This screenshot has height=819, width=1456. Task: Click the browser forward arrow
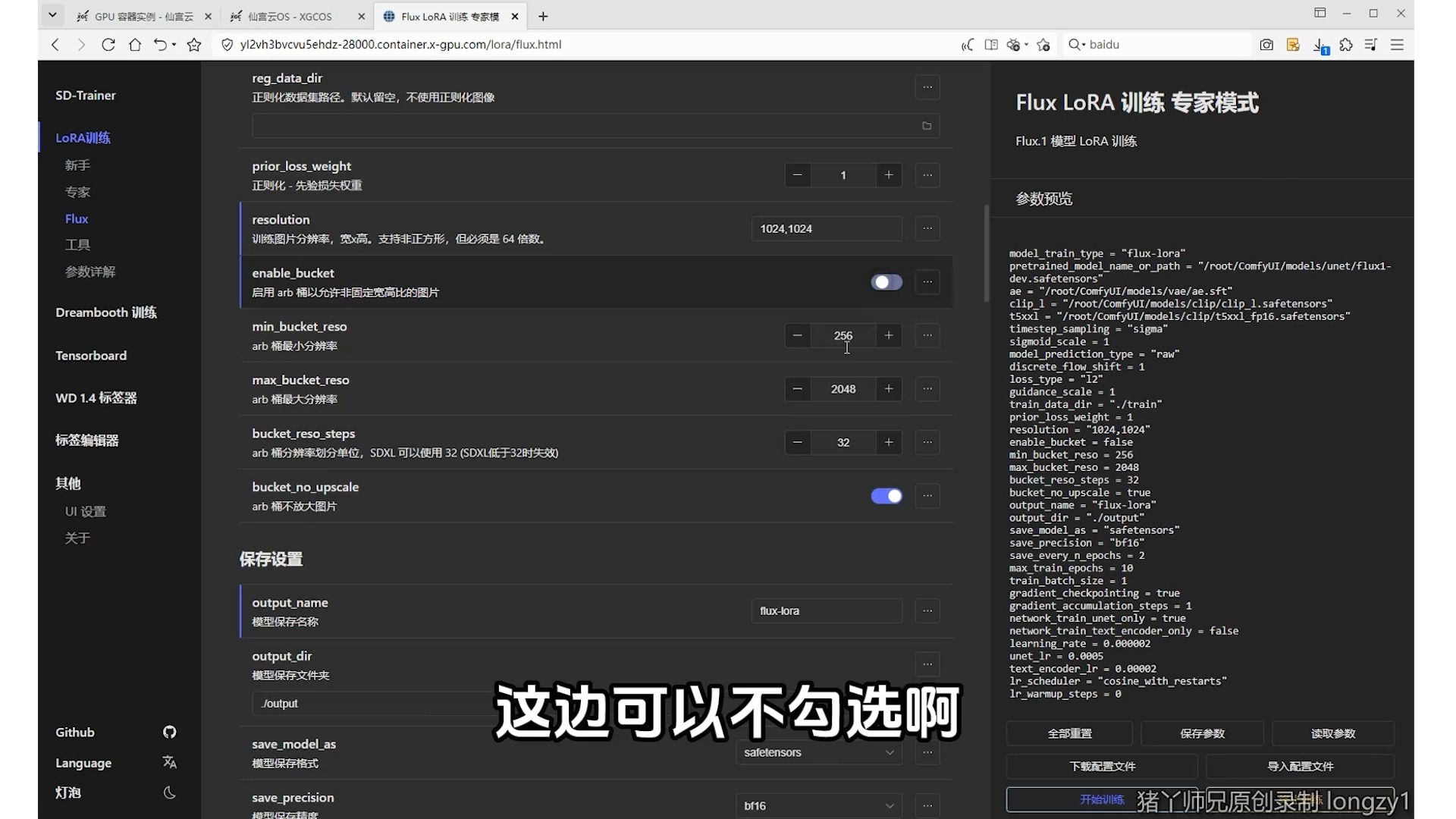pos(81,45)
